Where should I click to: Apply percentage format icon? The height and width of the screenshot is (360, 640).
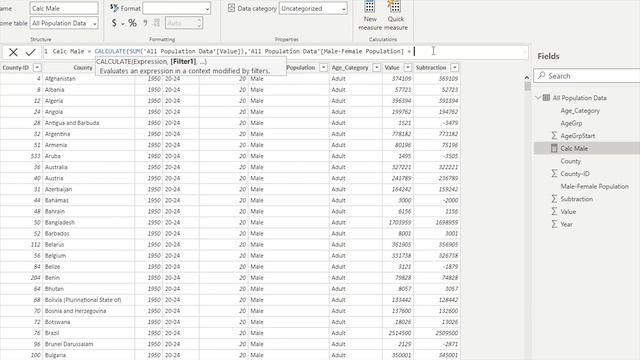(x=132, y=23)
